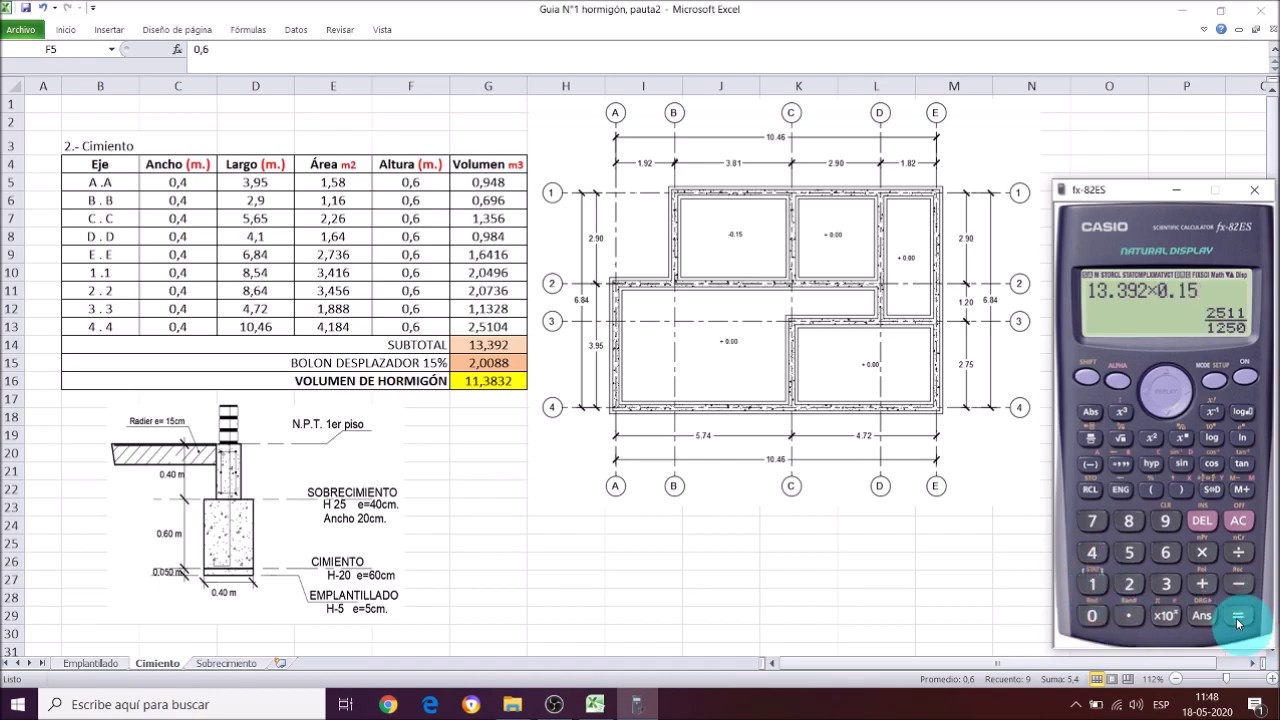Click the calculator Ans key
Screen dimensions: 1280x720
click(x=1202, y=616)
